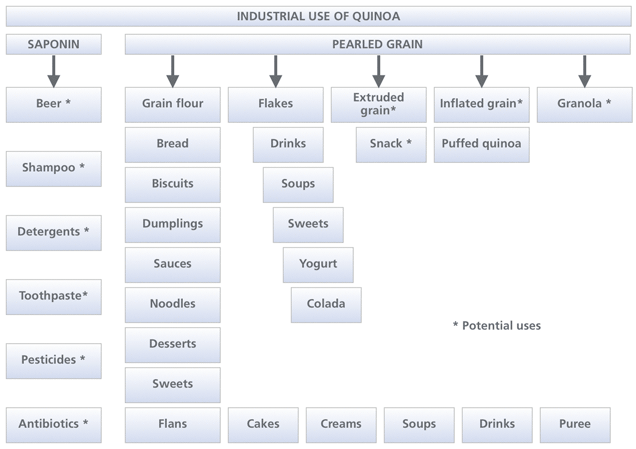This screenshot has height=449, width=636.
Task: Click the Toothpaste box
Action: tap(54, 296)
